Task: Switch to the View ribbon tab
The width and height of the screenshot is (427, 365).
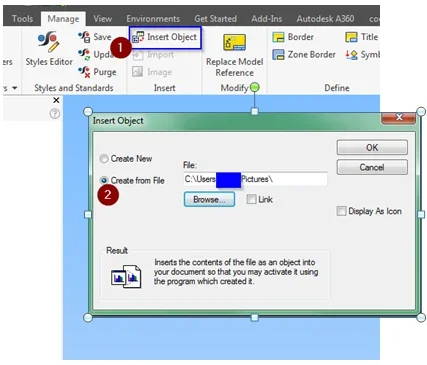Action: pyautogui.click(x=102, y=19)
